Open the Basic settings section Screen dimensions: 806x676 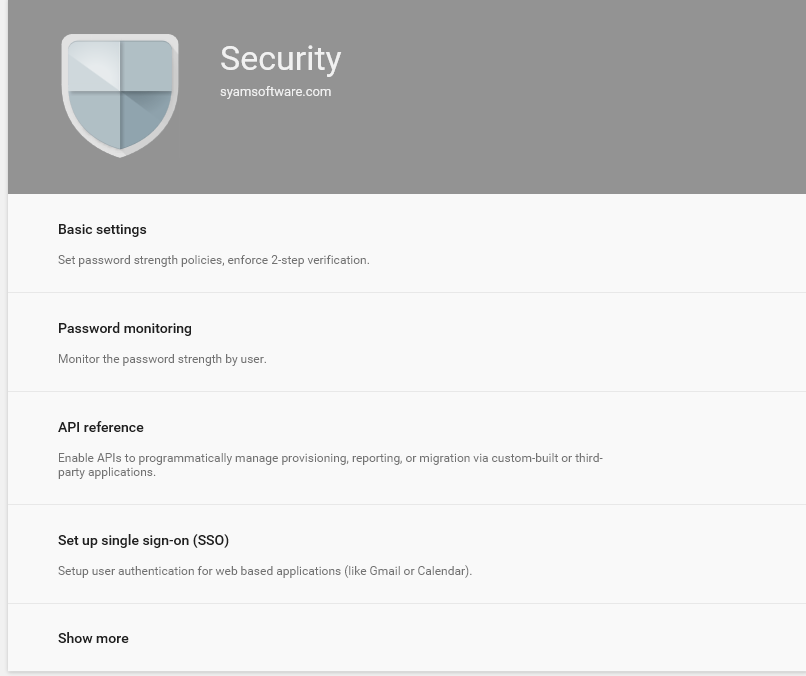(102, 229)
